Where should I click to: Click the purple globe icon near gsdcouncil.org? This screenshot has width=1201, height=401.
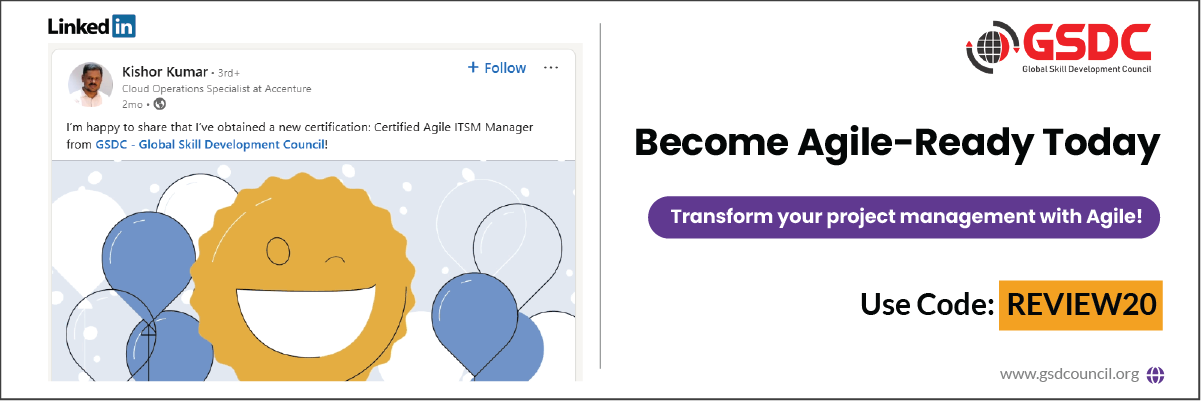(x=1156, y=375)
